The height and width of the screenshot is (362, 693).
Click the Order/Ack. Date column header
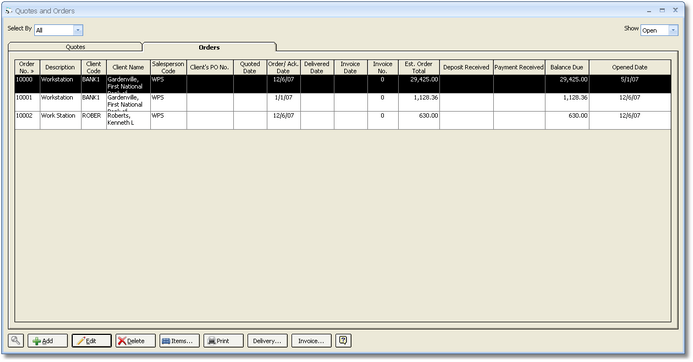coord(283,67)
